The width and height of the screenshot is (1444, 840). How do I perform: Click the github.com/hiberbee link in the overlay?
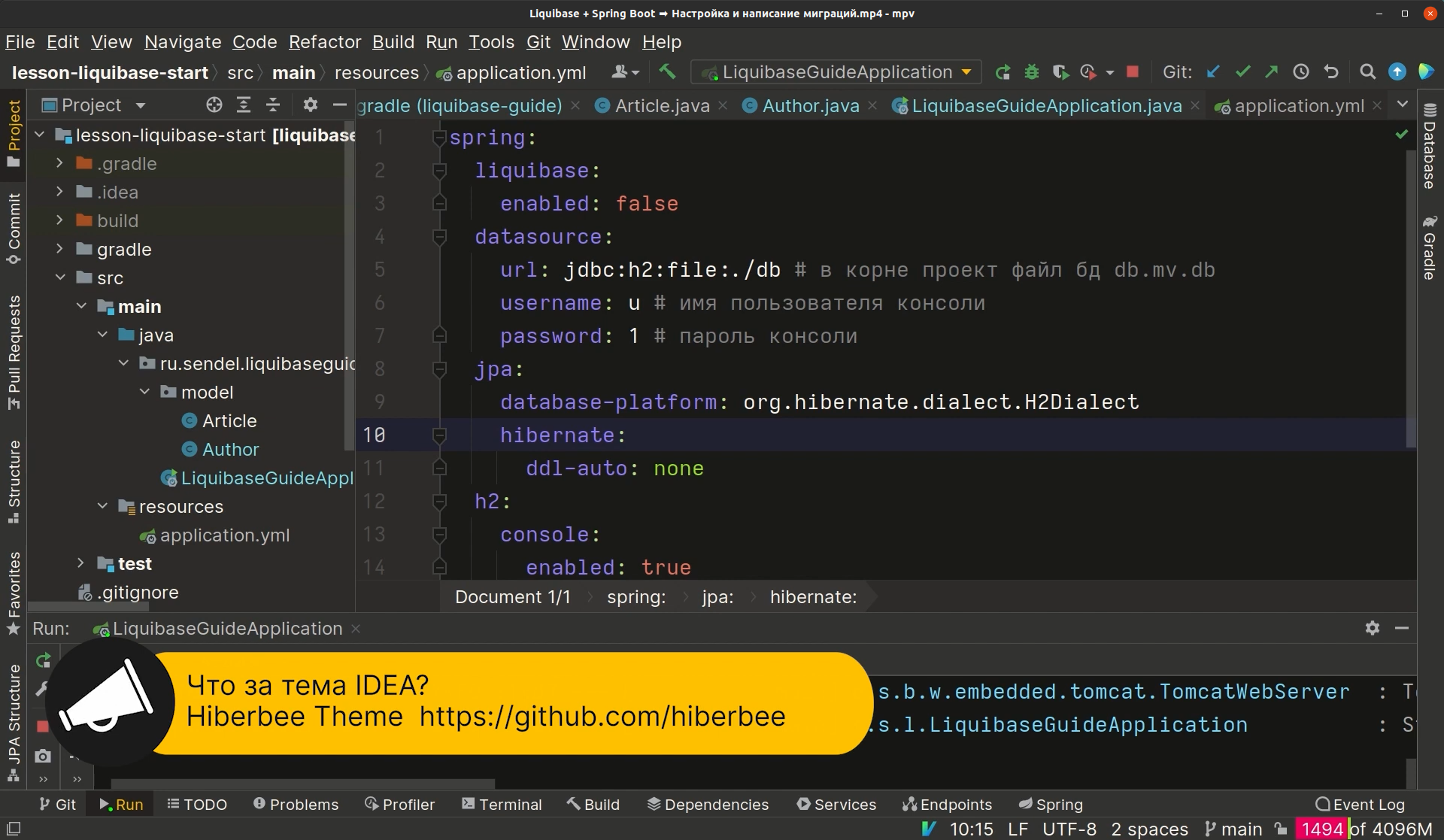pyautogui.click(x=602, y=716)
